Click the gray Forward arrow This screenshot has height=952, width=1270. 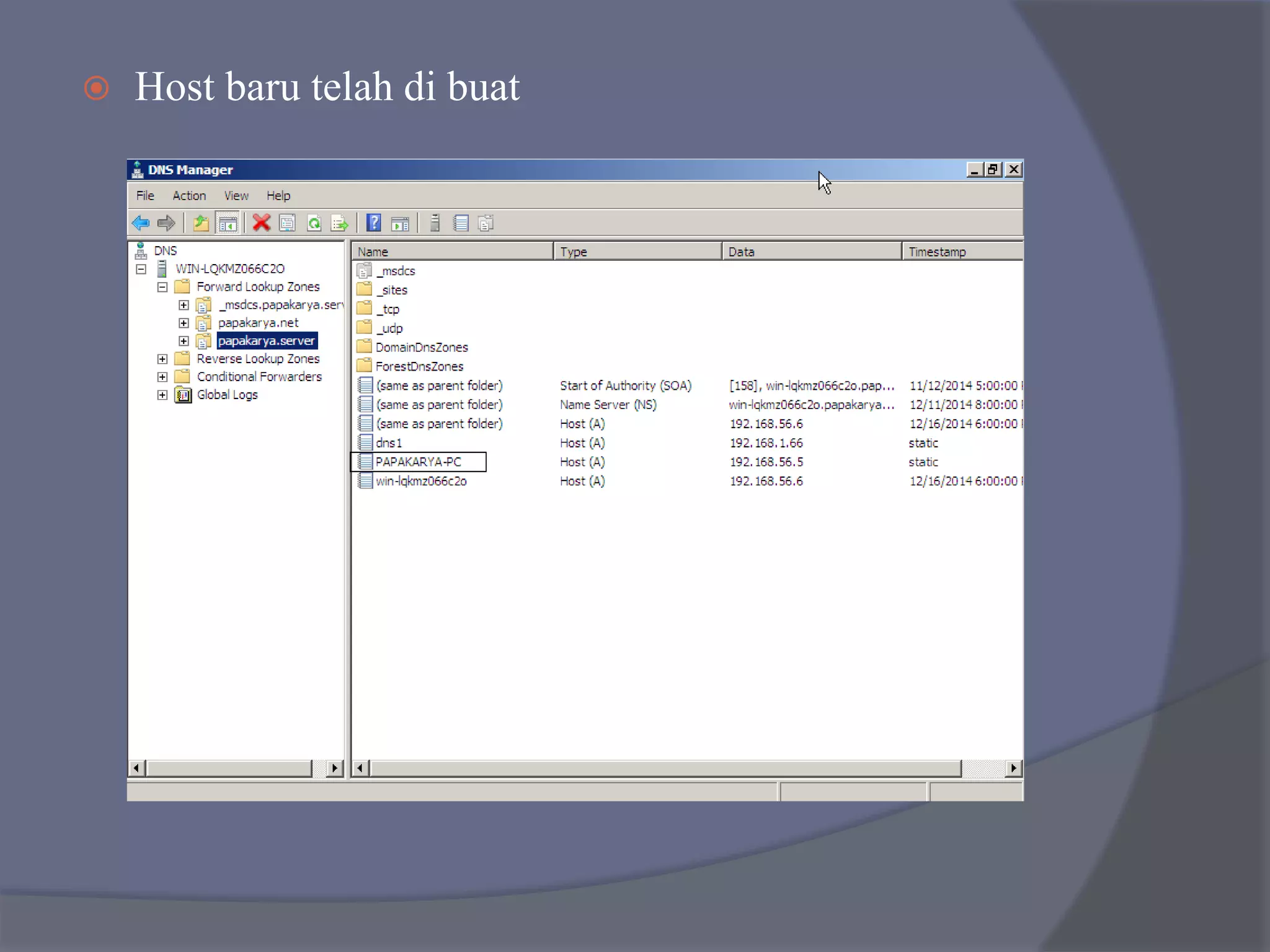click(x=166, y=223)
